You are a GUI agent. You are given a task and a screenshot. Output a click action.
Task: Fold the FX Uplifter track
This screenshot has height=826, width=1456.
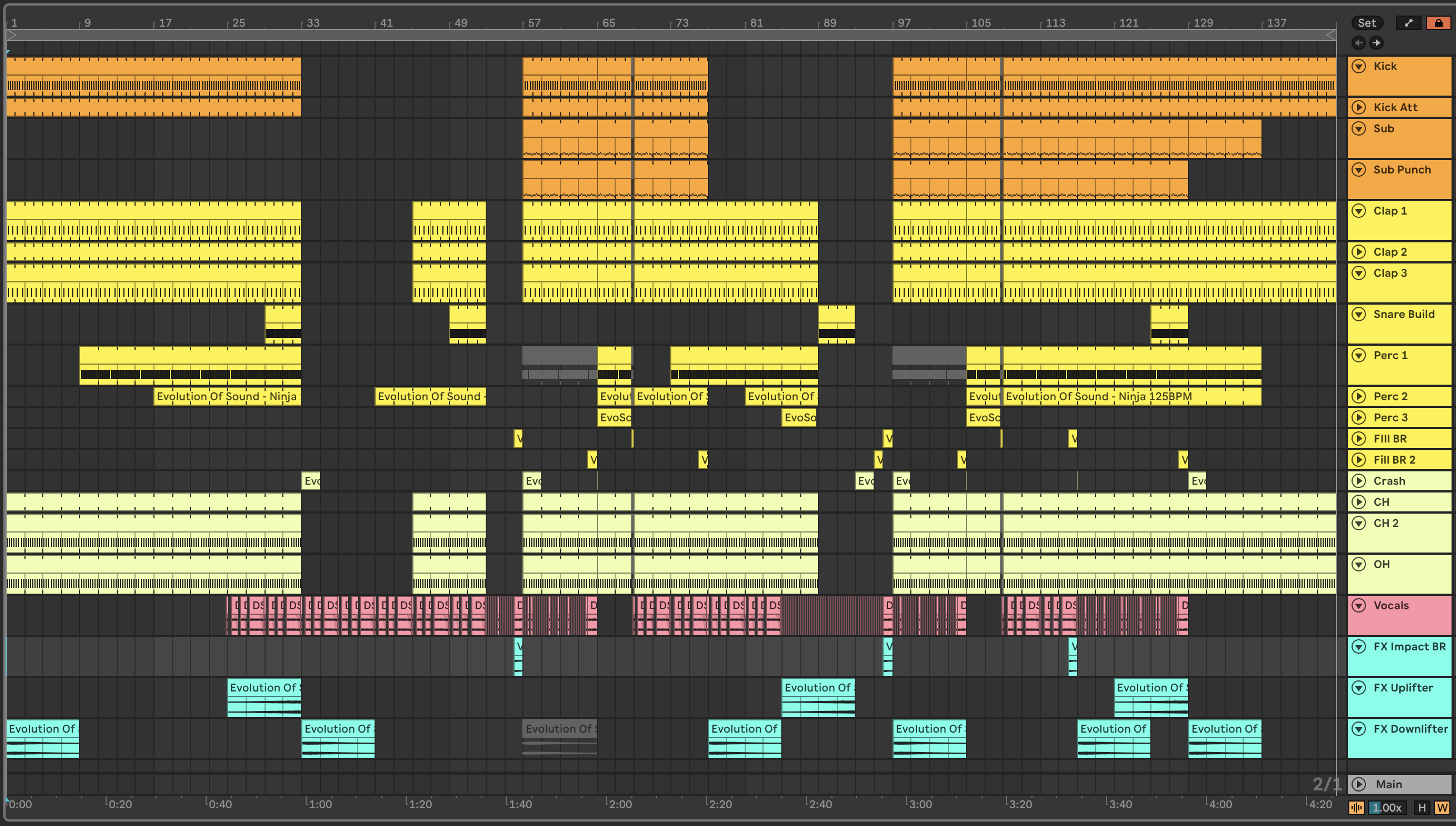click(x=1358, y=688)
